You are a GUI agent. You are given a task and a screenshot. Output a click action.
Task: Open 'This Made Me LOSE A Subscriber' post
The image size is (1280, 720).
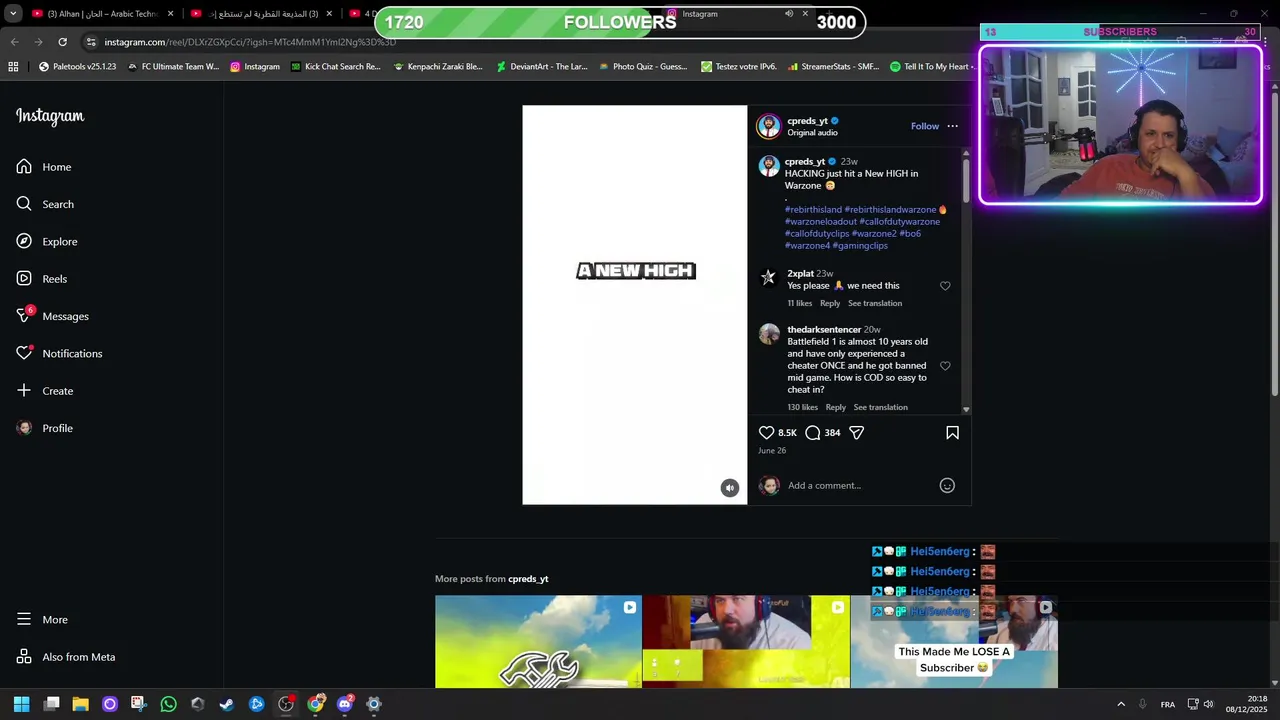[954, 642]
